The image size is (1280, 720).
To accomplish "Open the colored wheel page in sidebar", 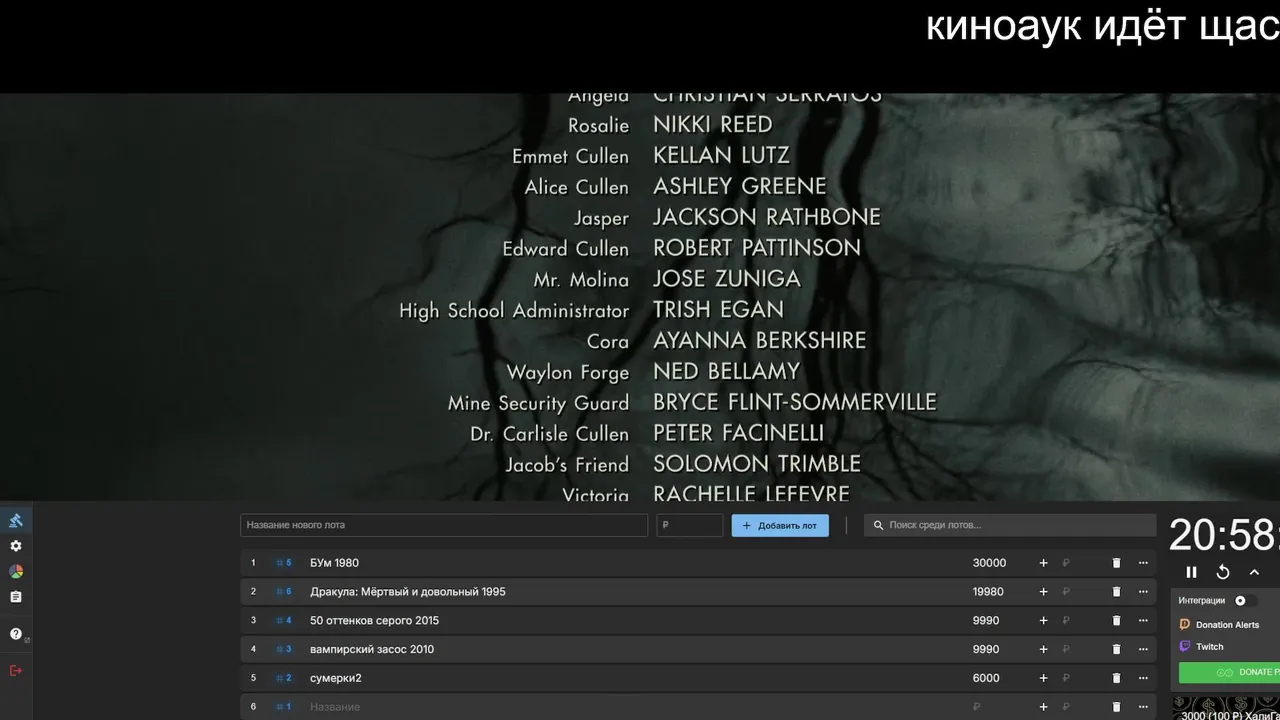I will pos(16,572).
